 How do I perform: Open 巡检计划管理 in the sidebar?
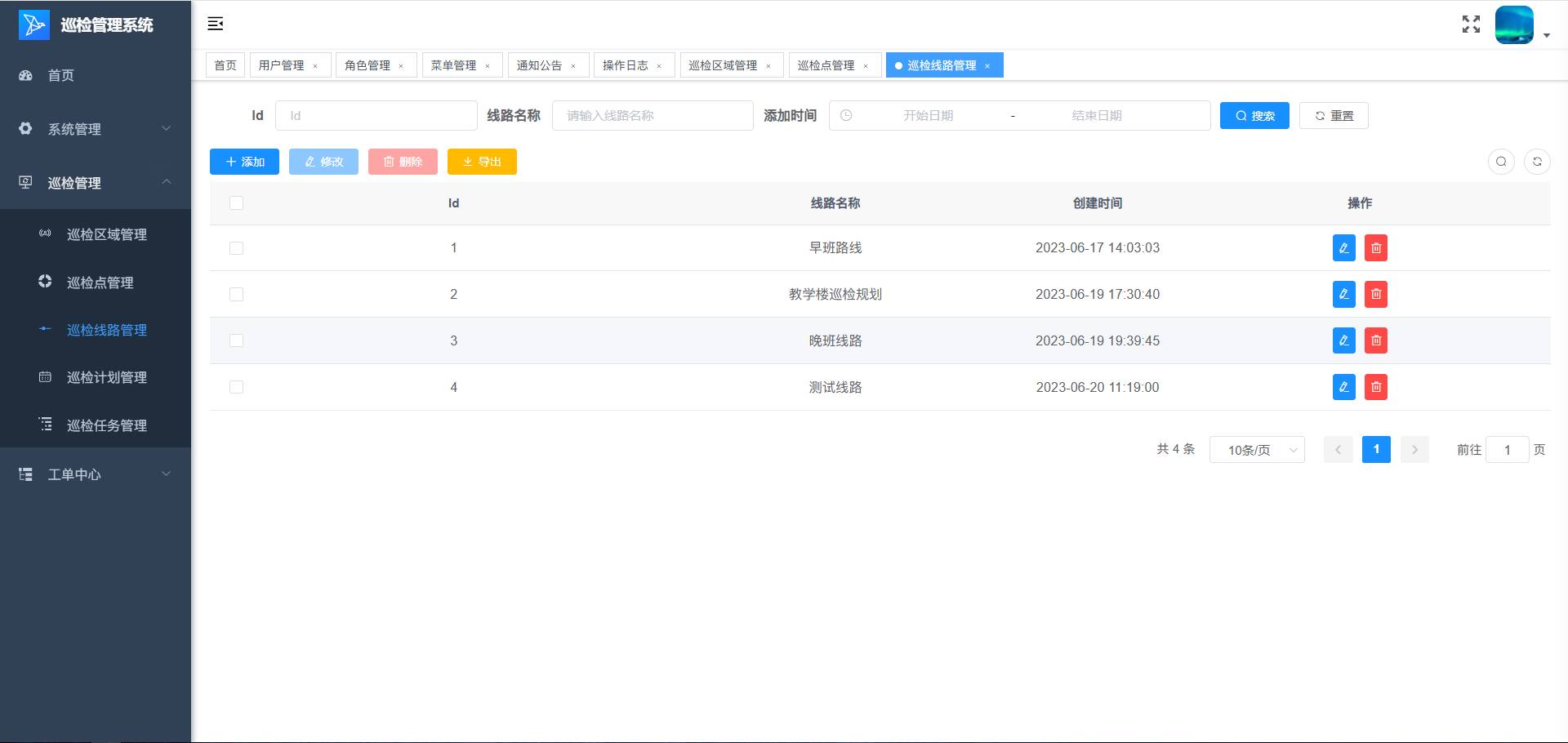click(106, 377)
